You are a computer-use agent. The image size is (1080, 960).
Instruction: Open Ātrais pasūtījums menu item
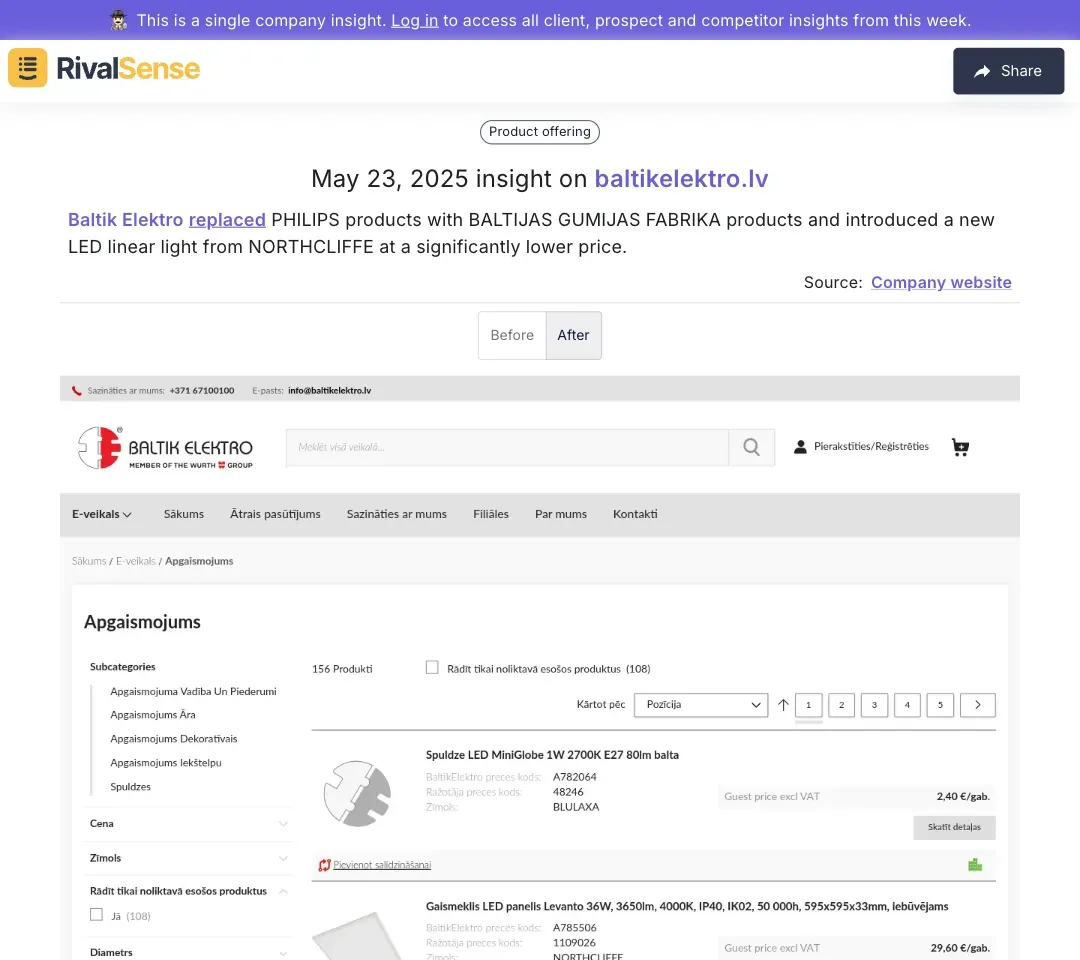(276, 514)
